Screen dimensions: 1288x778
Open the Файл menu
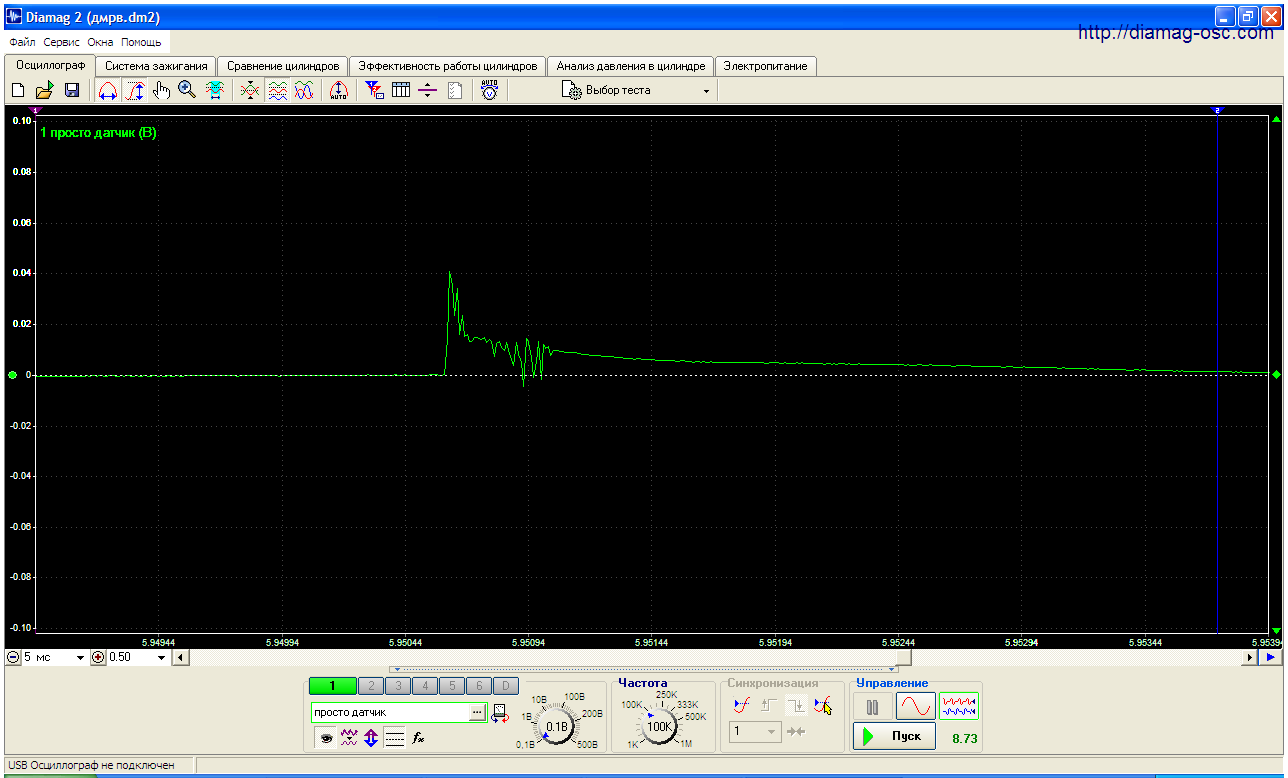click(x=22, y=43)
